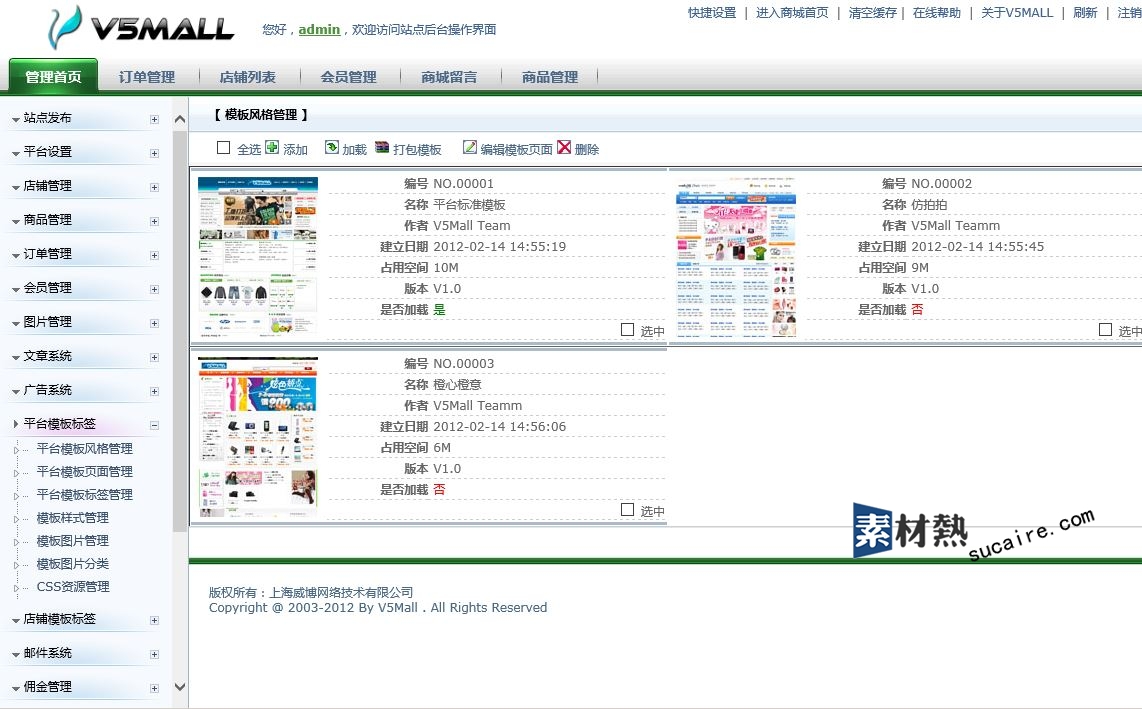Click the sidebar vertical scrollbar thumb

point(180,332)
